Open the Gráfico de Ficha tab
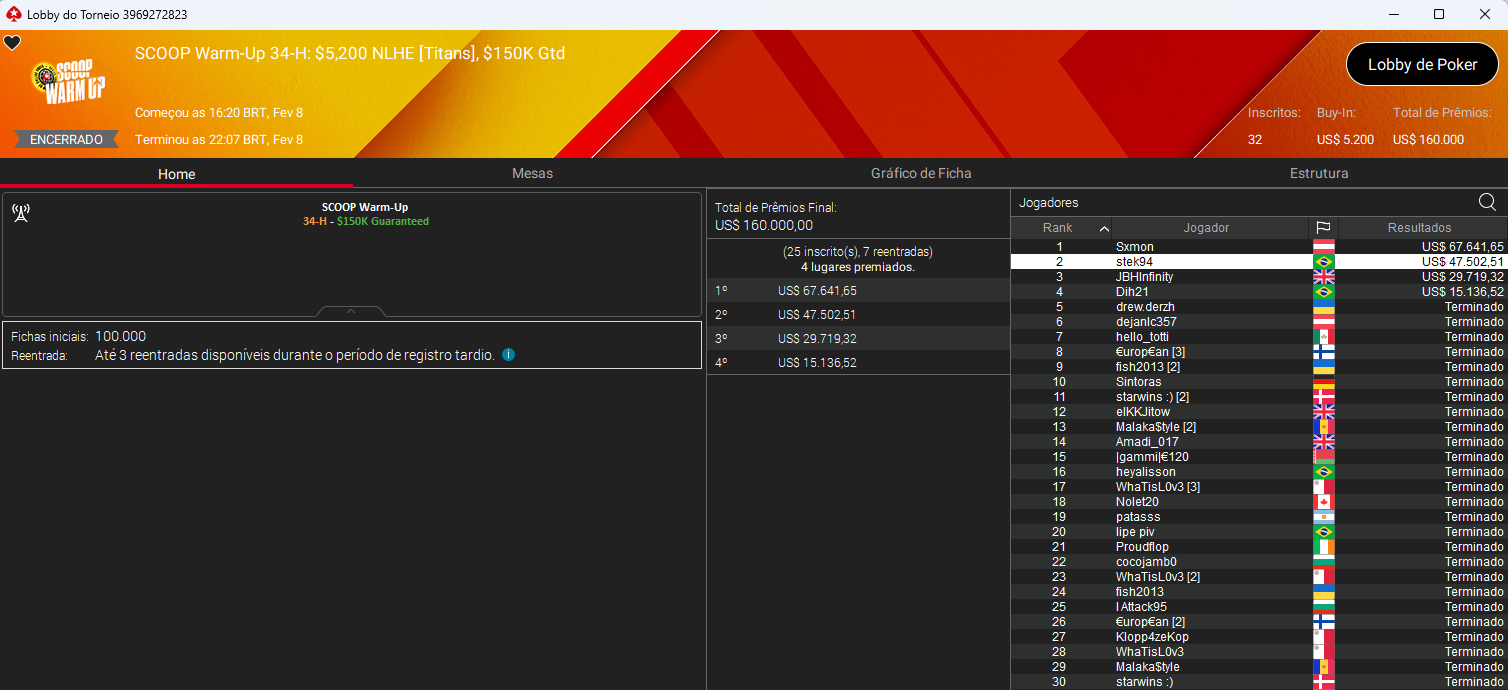The height and width of the screenshot is (690, 1508). [x=920, y=173]
